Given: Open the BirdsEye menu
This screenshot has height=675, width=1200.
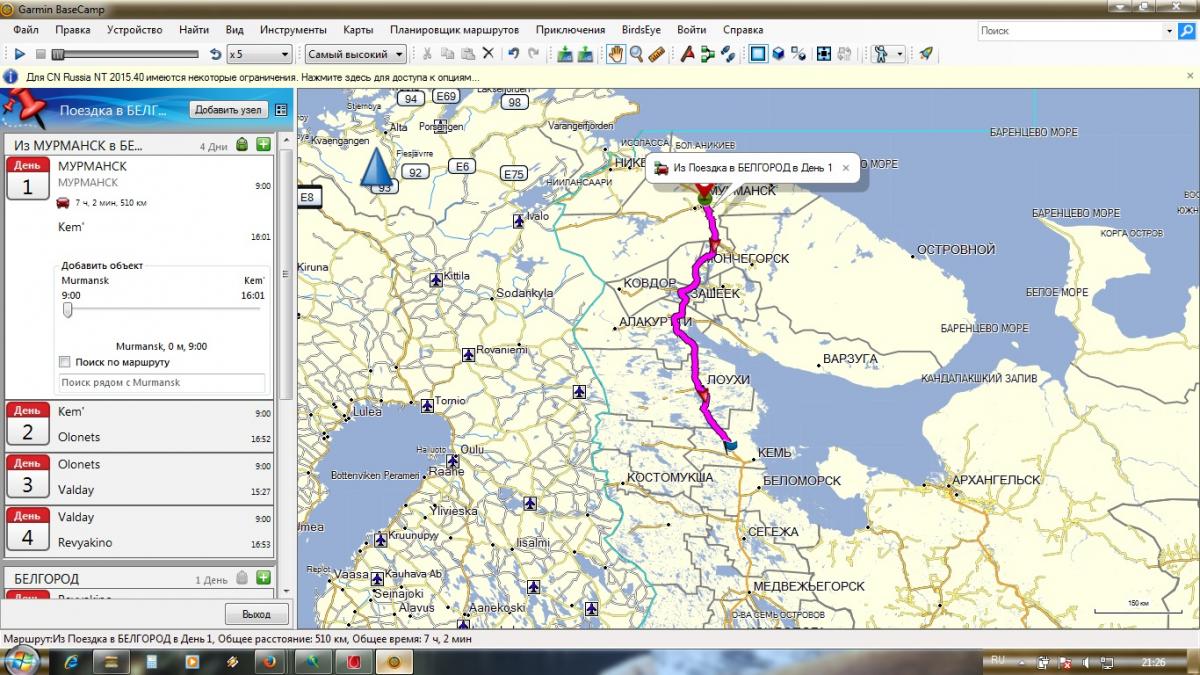Looking at the screenshot, I should click(x=640, y=30).
